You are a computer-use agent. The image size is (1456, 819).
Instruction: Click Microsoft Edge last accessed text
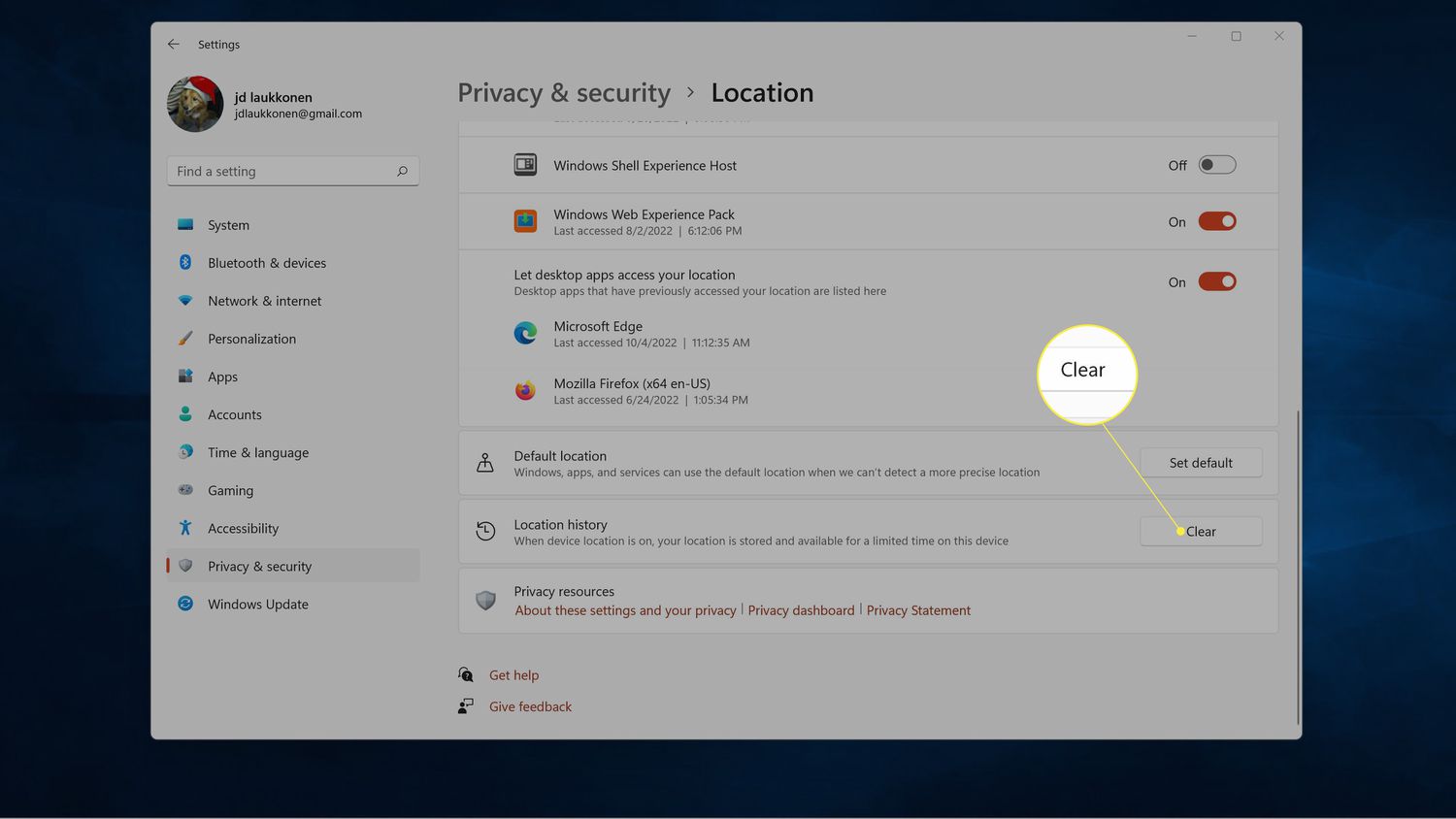pos(651,343)
